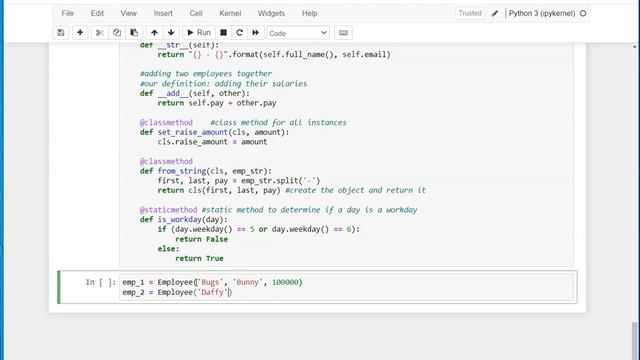The image size is (640, 360).
Task: Click the #adding two employees together comment
Action: (x=206, y=74)
